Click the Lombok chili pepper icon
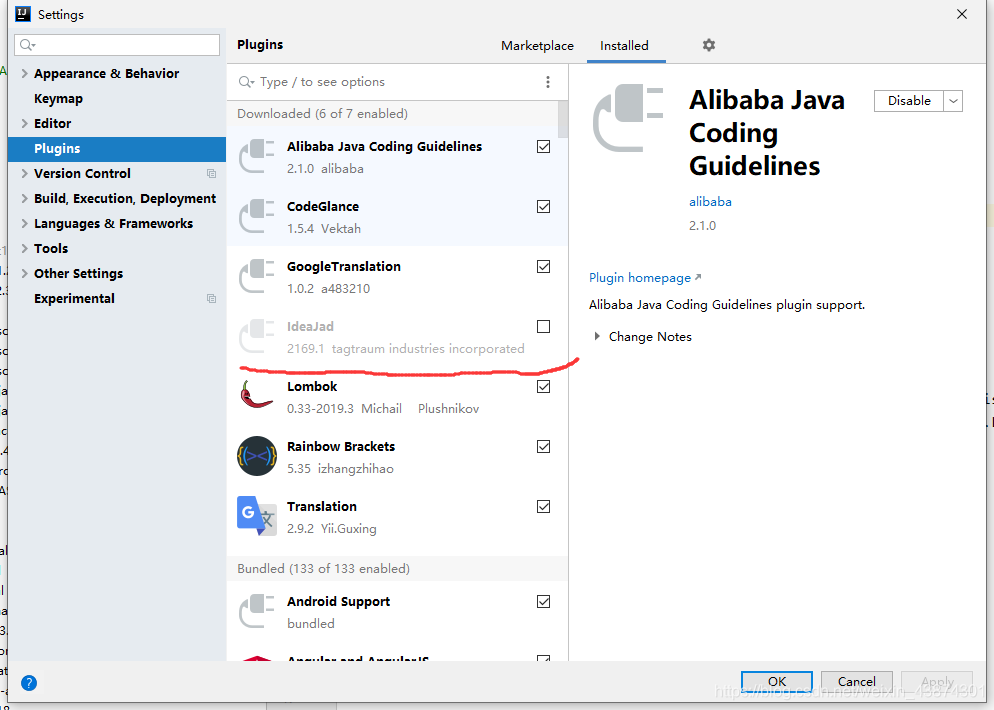Viewport: 994px width, 710px height. 256,395
